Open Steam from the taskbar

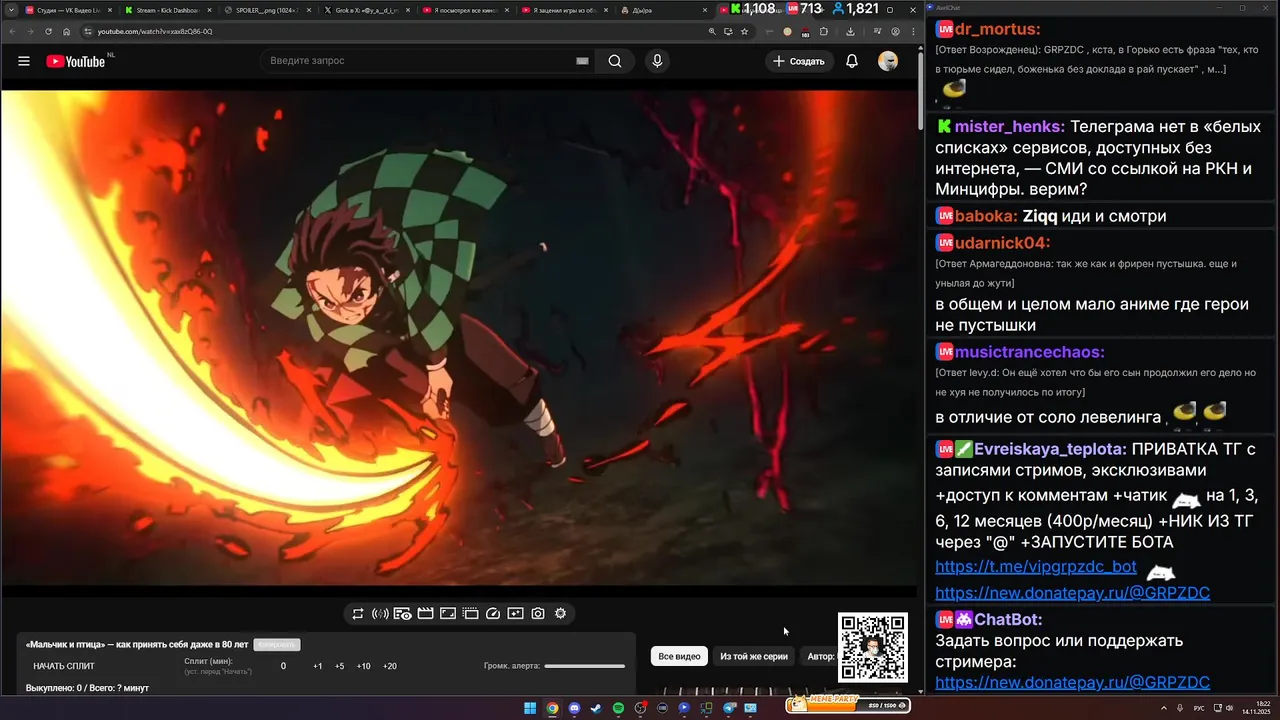[597, 708]
